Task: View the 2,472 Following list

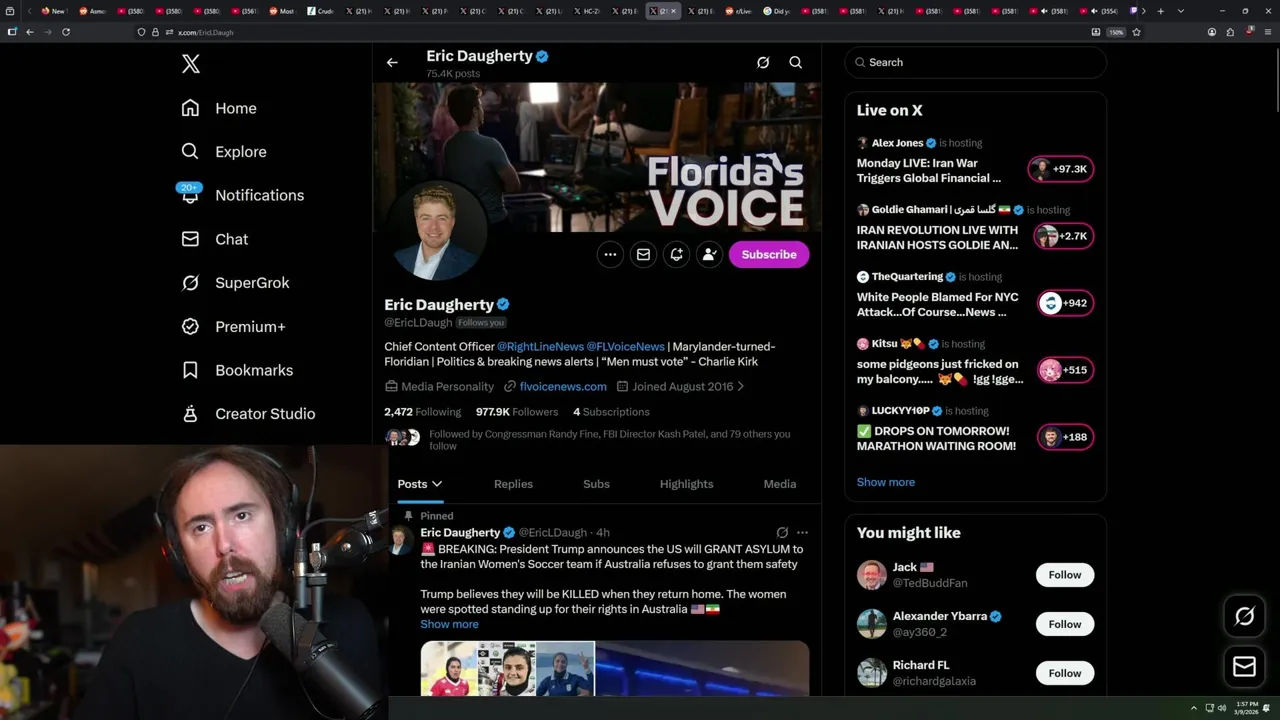Action: 422,412
